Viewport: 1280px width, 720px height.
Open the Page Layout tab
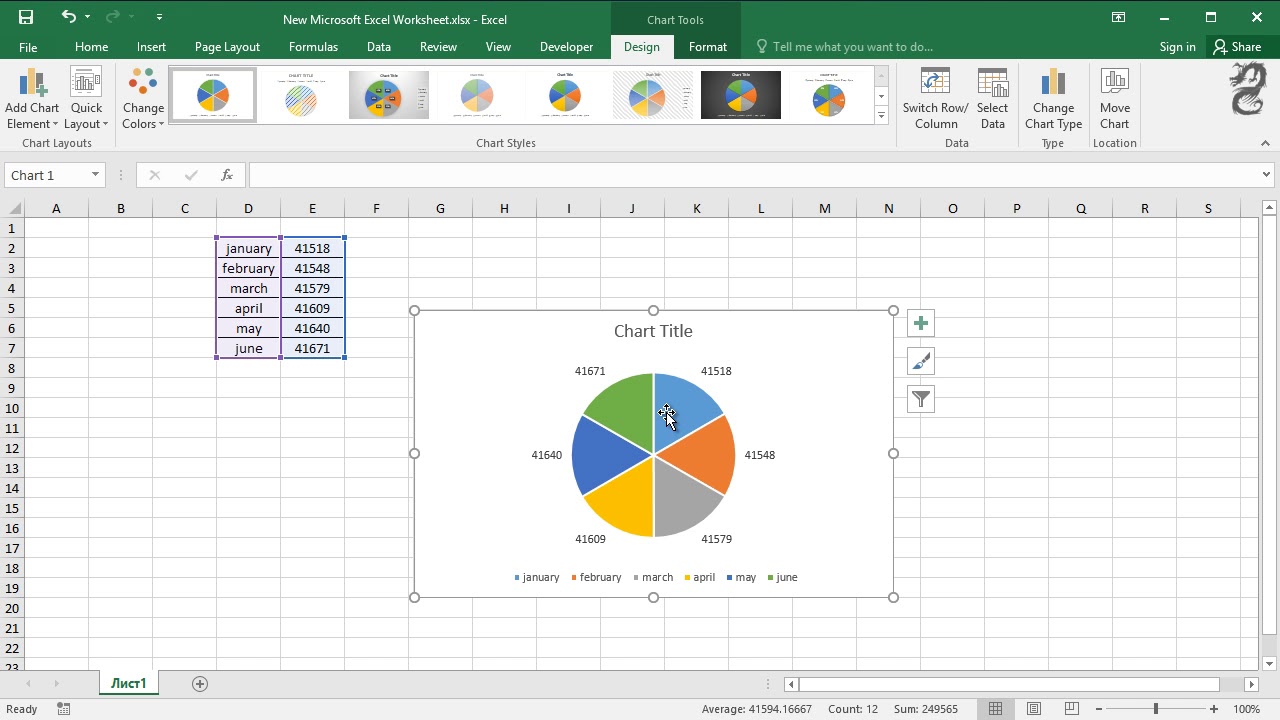point(227,47)
